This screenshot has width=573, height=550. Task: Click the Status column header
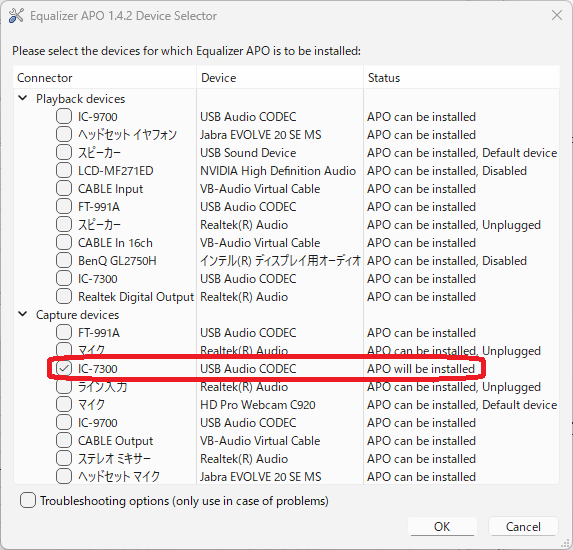click(x=462, y=77)
